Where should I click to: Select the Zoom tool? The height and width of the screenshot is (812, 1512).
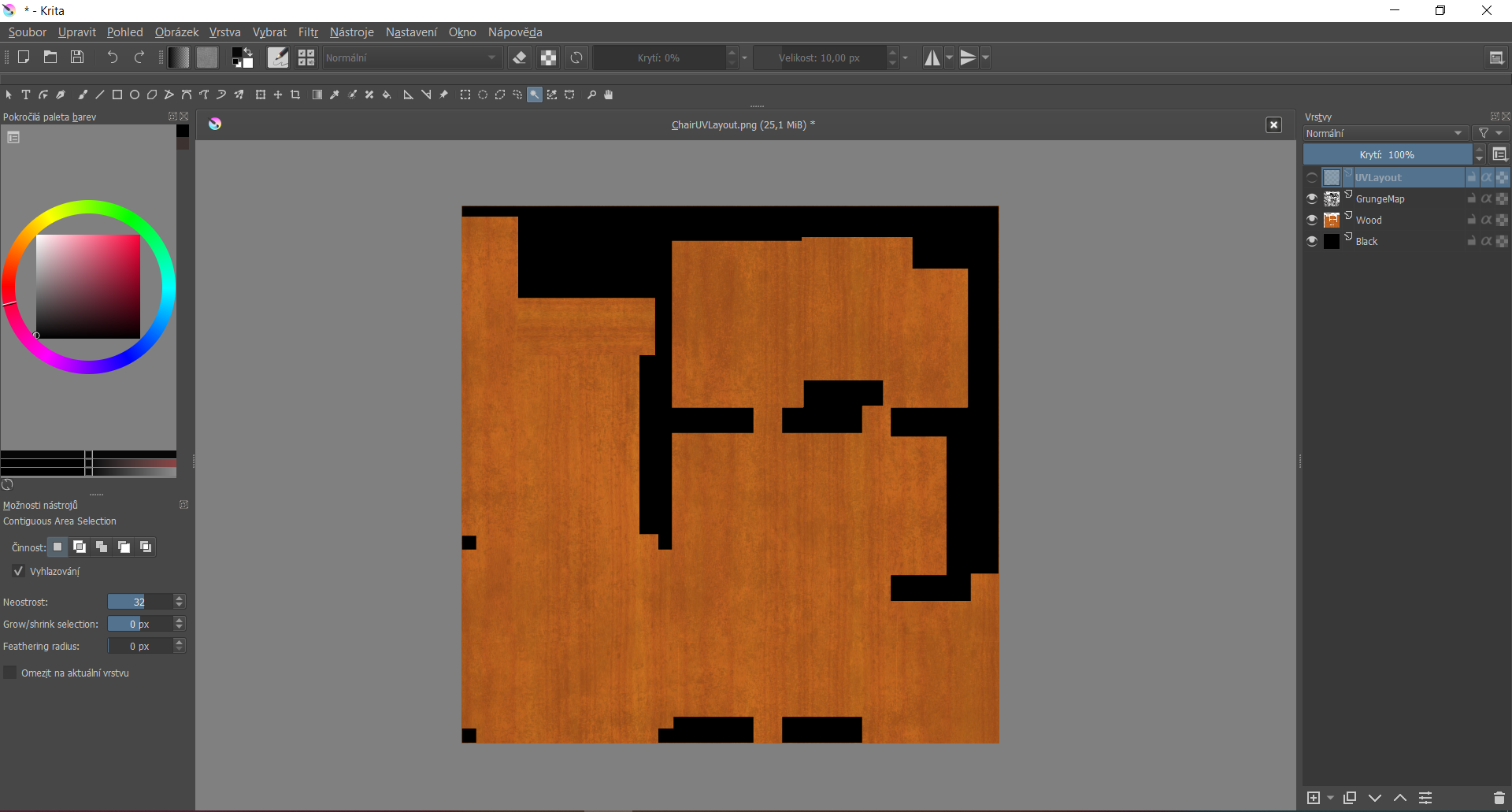pyautogui.click(x=591, y=95)
